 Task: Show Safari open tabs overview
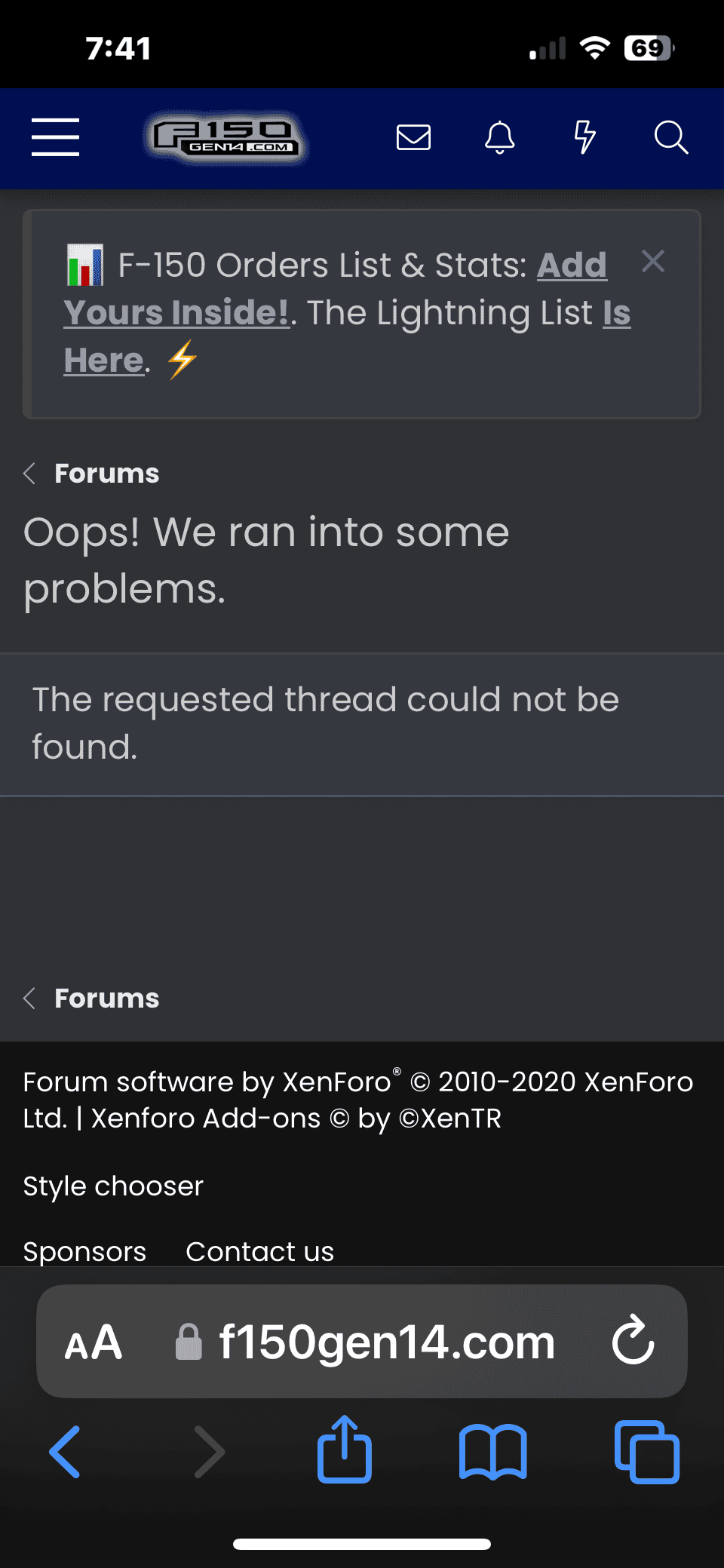(647, 1452)
